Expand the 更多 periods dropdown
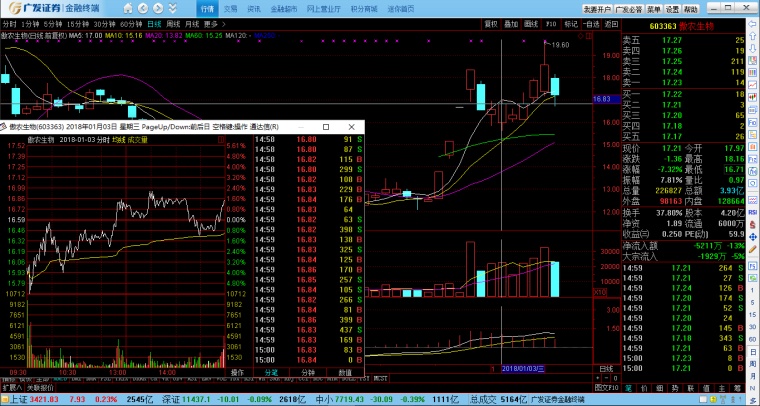760x406 pixels. click(x=214, y=24)
